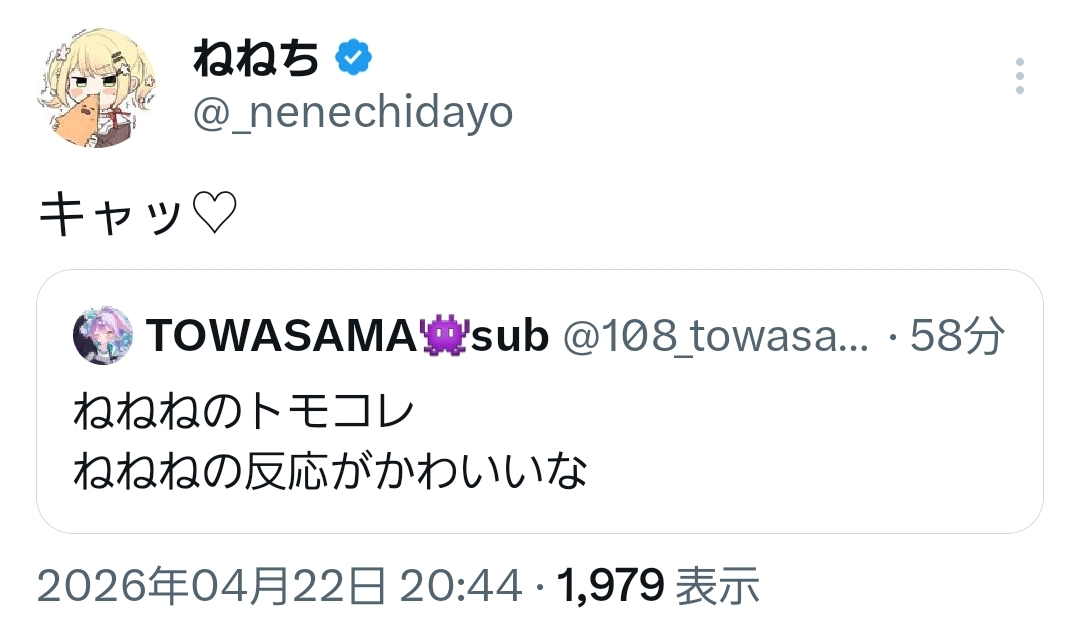This screenshot has width=1080, height=631.
Task: Click ねねち's profile avatar
Action: tap(97, 89)
